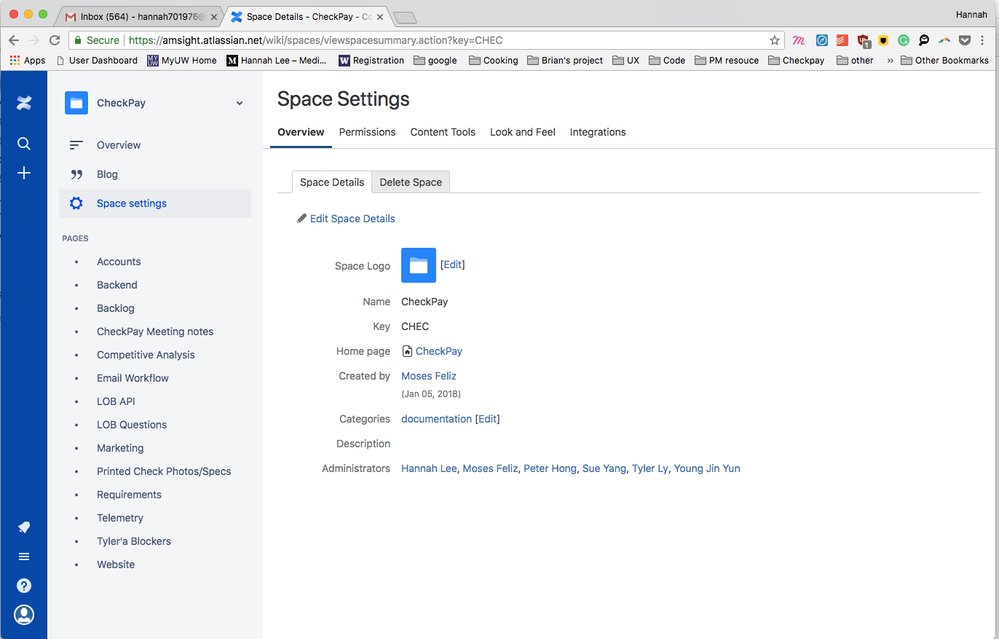Click the Pocket extension icon
Screen dimensions: 999x639
[x=965, y=40]
